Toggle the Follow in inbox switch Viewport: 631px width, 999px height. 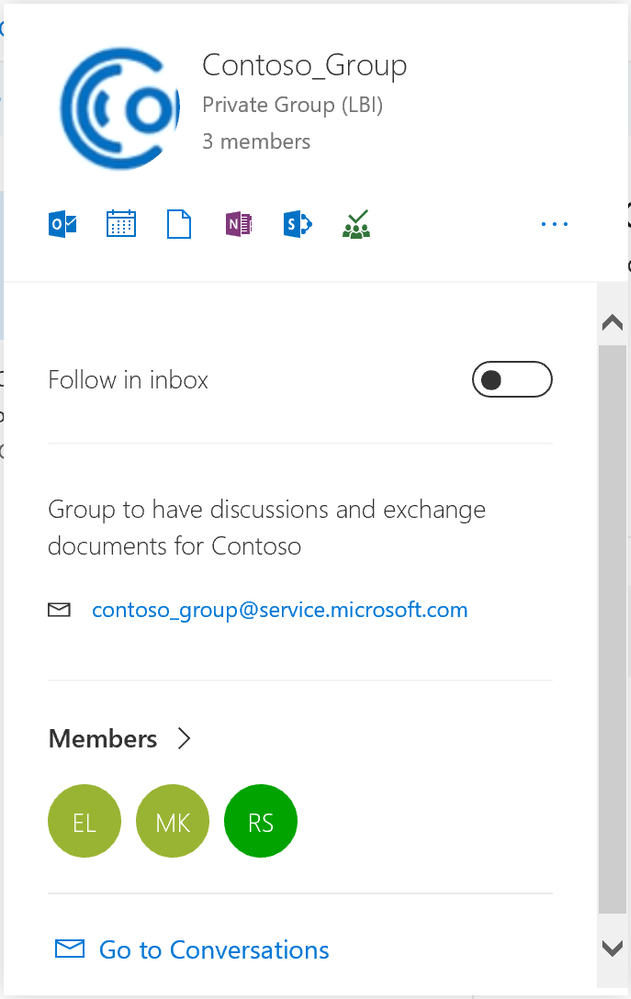pos(512,380)
